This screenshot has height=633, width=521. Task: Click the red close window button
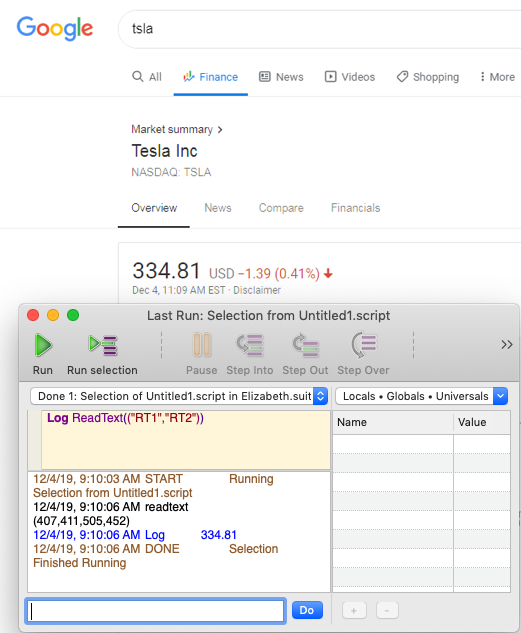33,315
